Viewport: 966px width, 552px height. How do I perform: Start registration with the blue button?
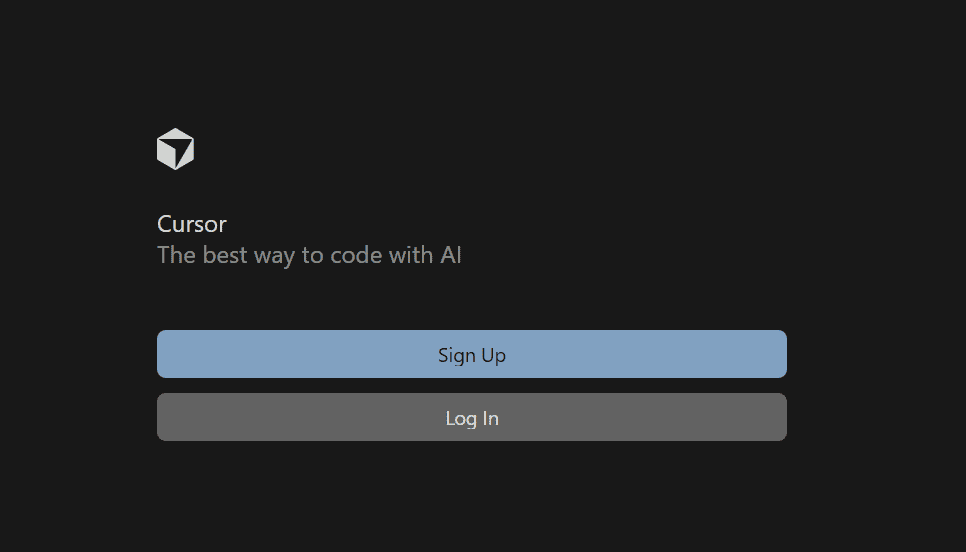[471, 354]
